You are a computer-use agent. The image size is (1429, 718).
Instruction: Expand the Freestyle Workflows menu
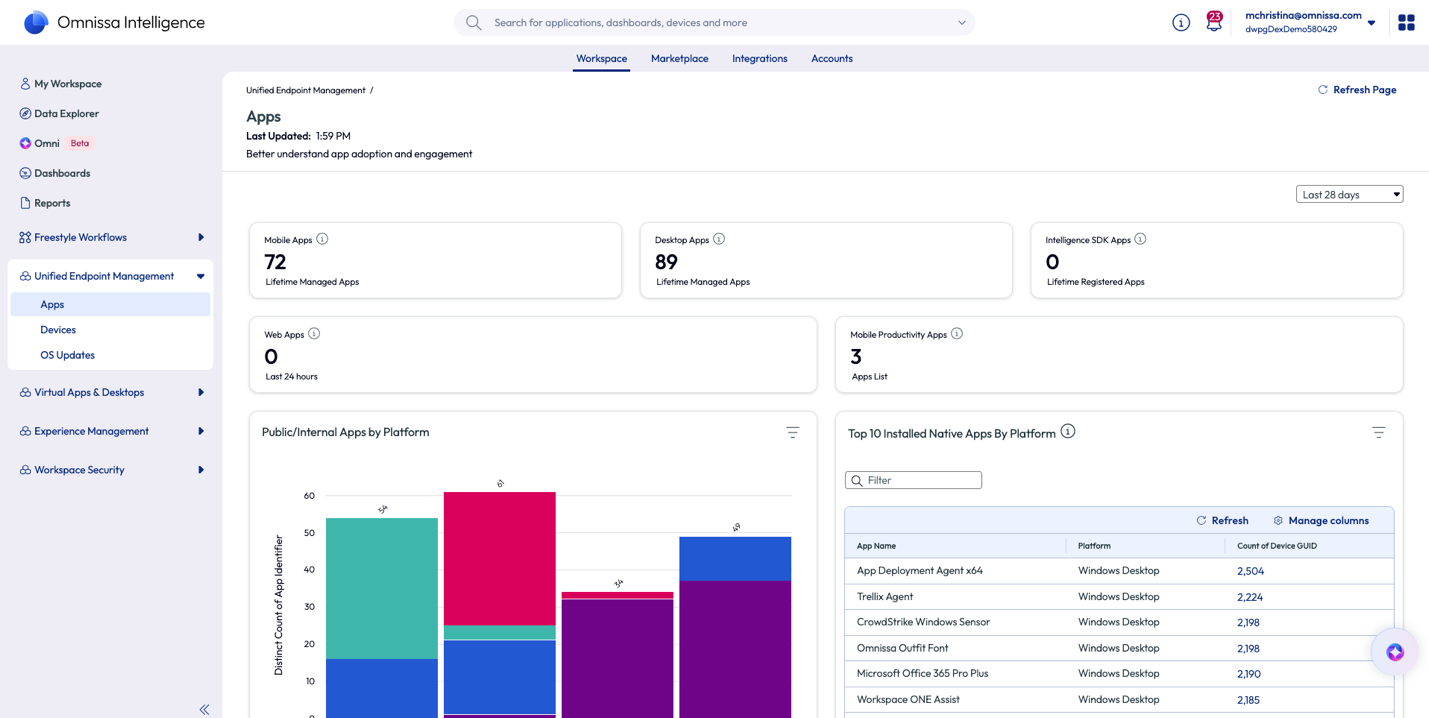tap(201, 238)
